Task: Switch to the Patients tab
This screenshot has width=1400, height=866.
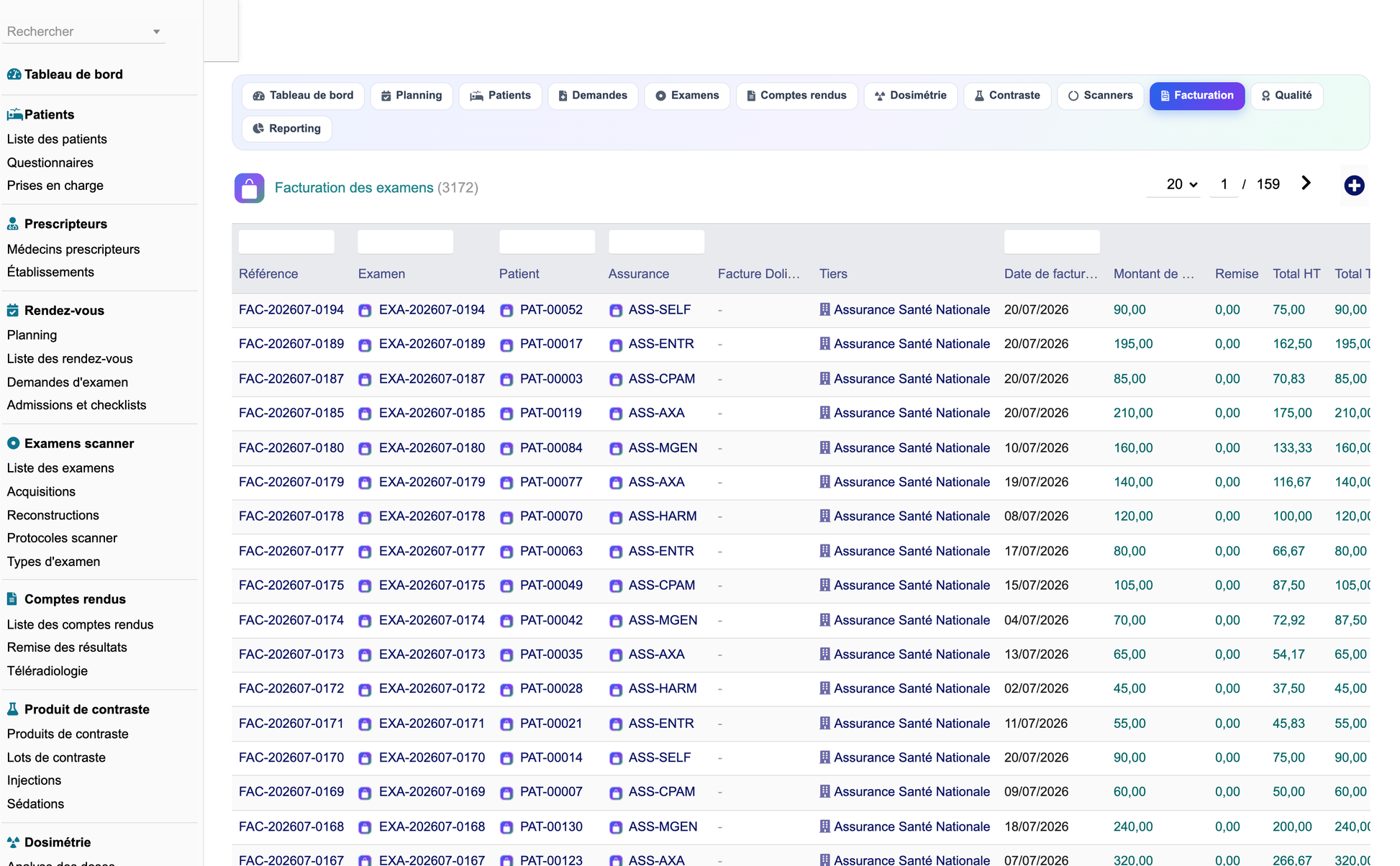Action: (x=500, y=96)
